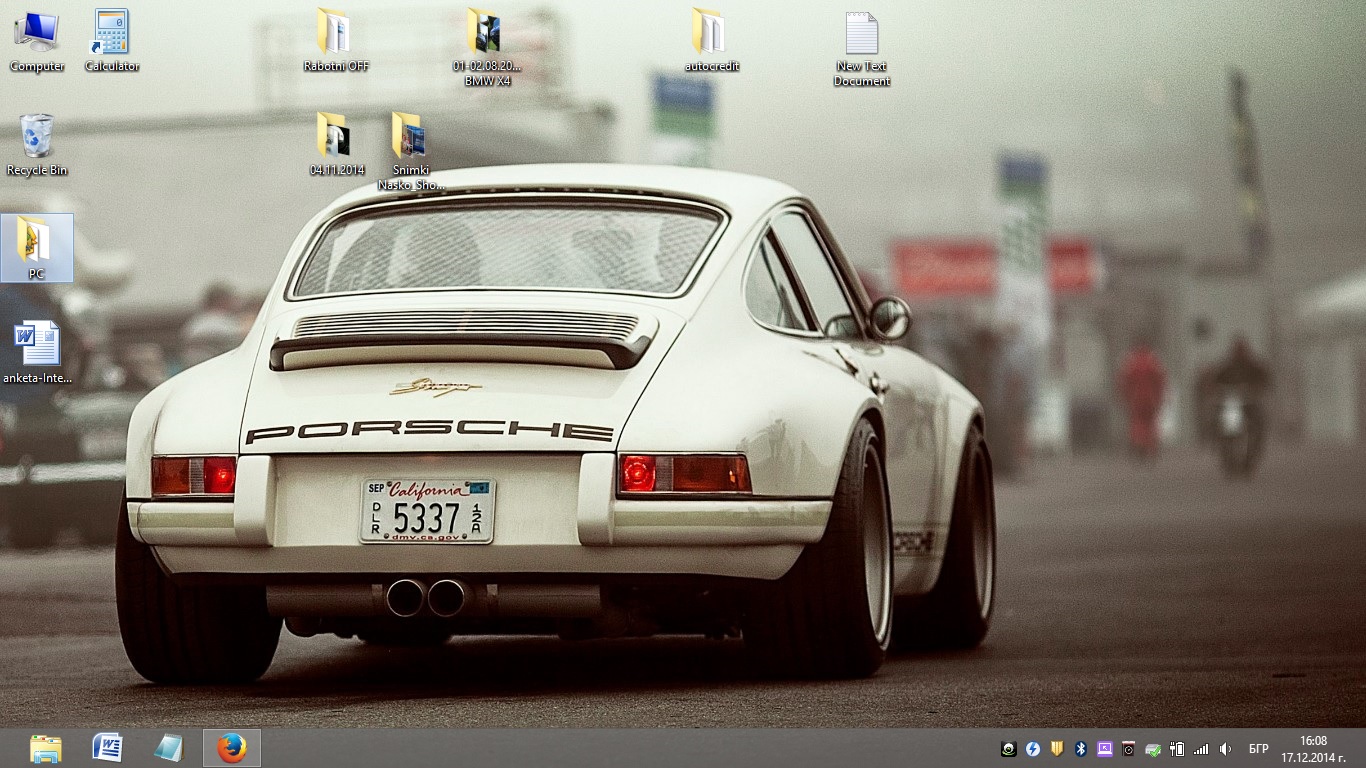This screenshot has width=1366, height=768.
Task: Open the battery power tray icon
Action: (1177, 748)
